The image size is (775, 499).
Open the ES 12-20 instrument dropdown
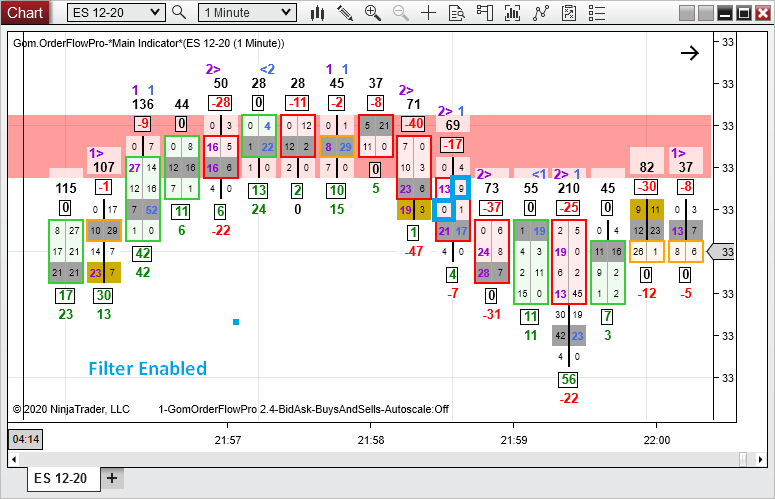coord(116,13)
